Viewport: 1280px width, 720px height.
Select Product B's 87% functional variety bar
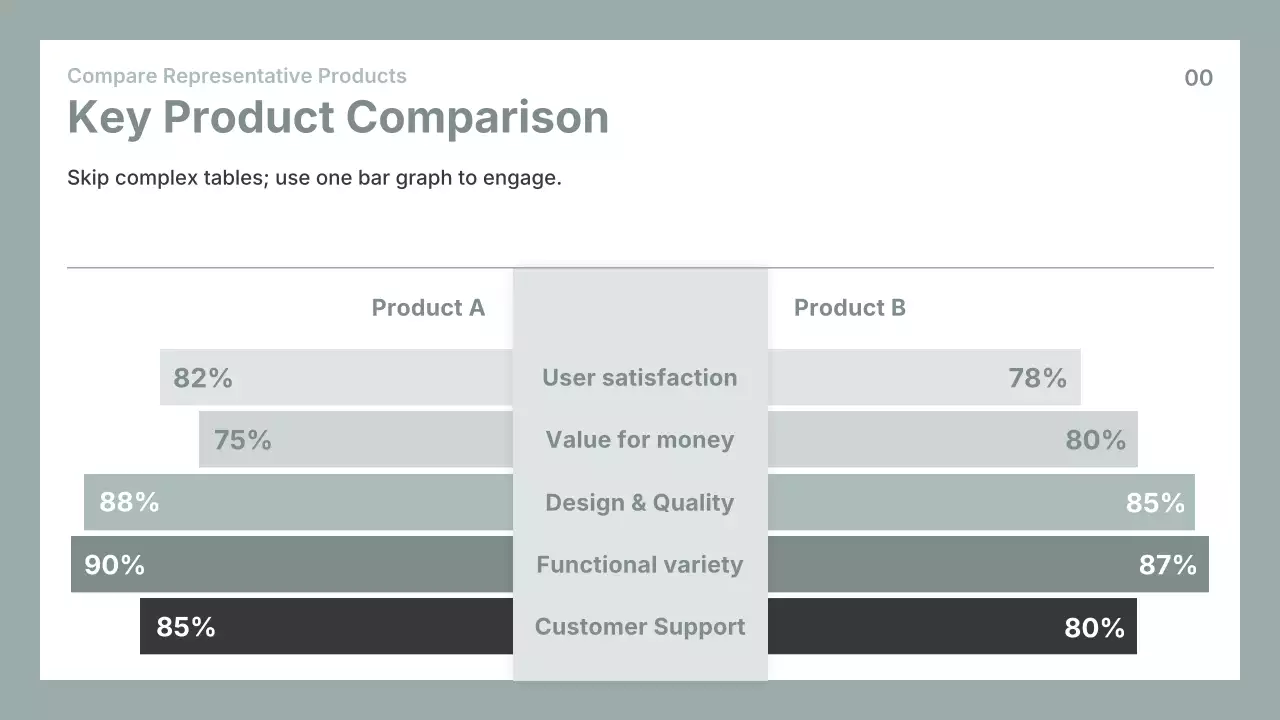pos(988,564)
